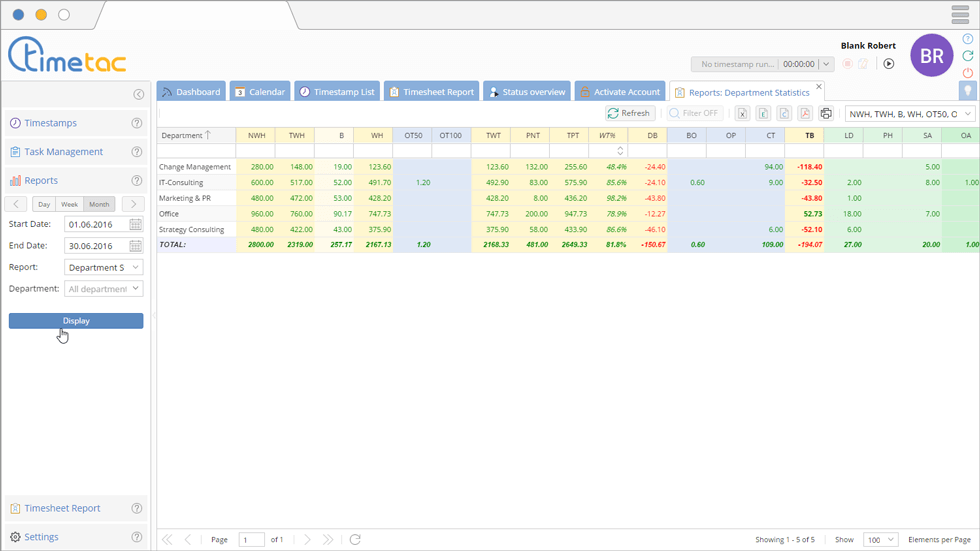Click the lightbulb tips icon
This screenshot has width=980, height=551.
(967, 91)
